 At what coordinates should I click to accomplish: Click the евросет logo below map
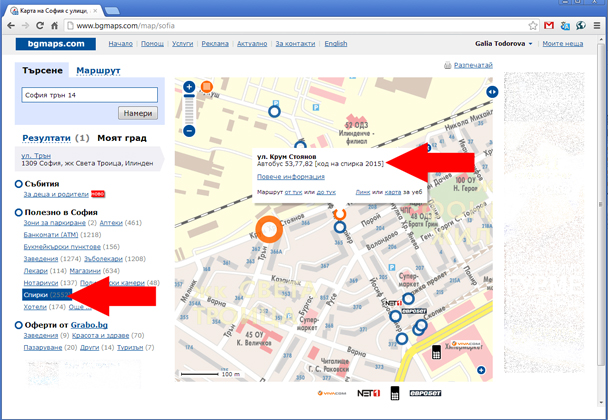point(425,393)
